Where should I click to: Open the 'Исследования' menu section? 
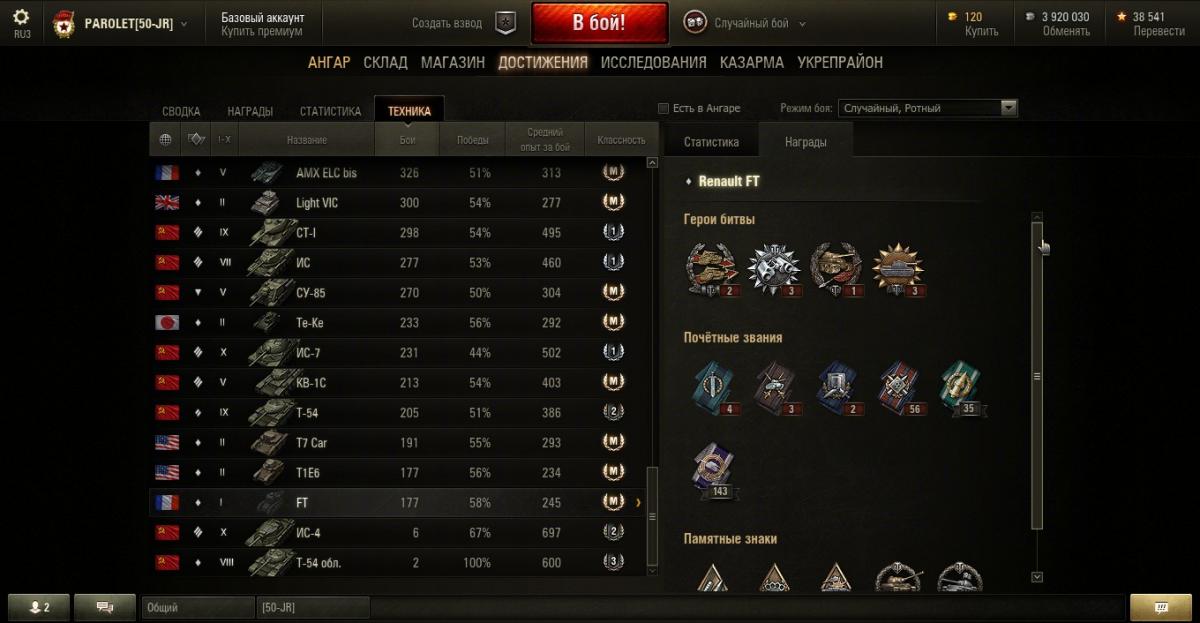pyautogui.click(x=654, y=62)
